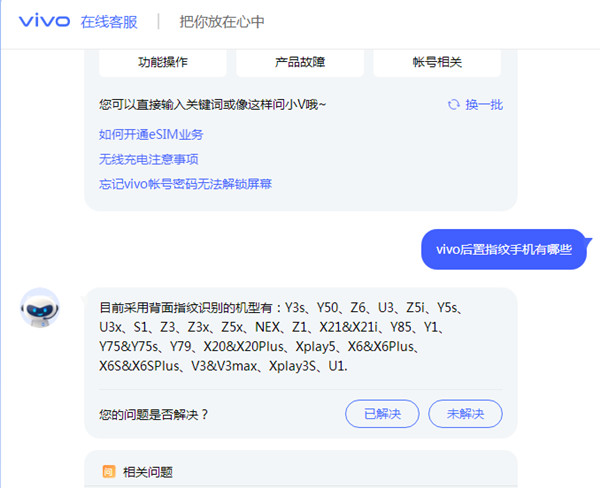Click the user message vivo后置指纹手机有哪些
This screenshot has width=600, height=488.
coord(504,250)
